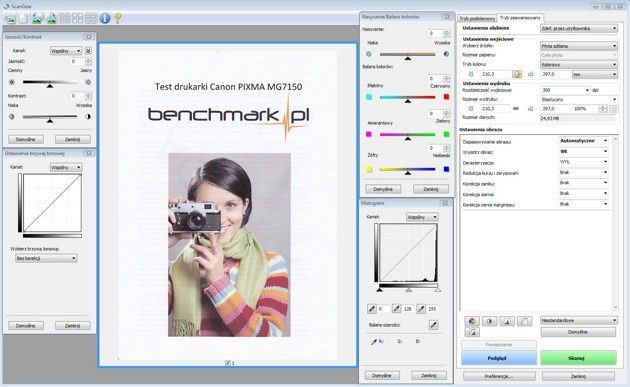Screen dimensions: 630x387
Task: Click the blank page toolbar icon
Action: [x=24, y=18]
